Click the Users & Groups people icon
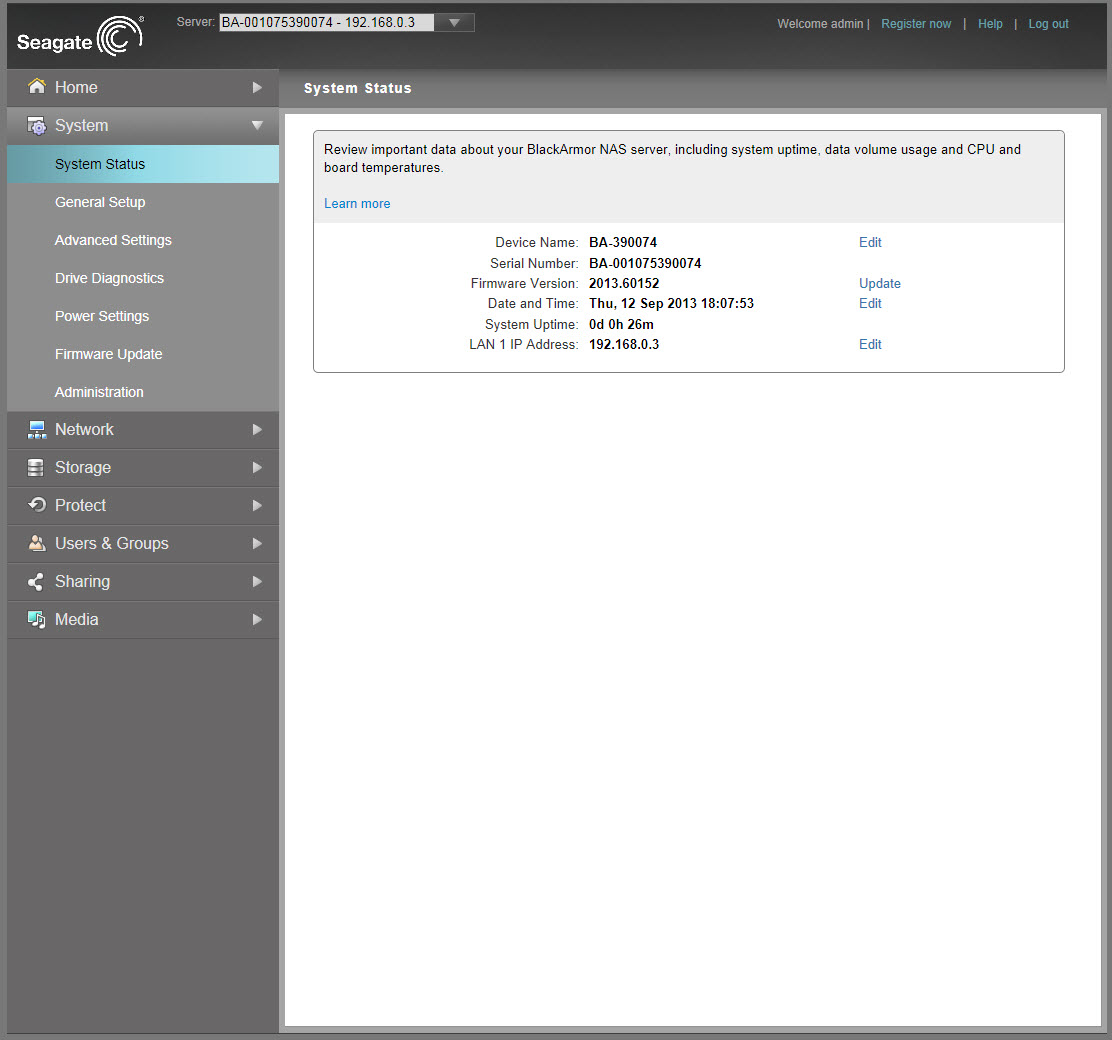1112x1040 pixels. 37,543
